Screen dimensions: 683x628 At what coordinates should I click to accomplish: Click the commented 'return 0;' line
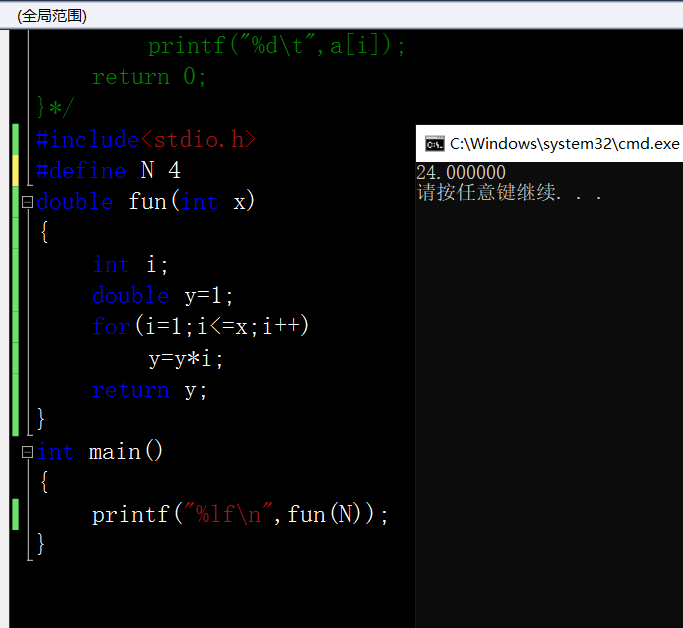pos(149,77)
